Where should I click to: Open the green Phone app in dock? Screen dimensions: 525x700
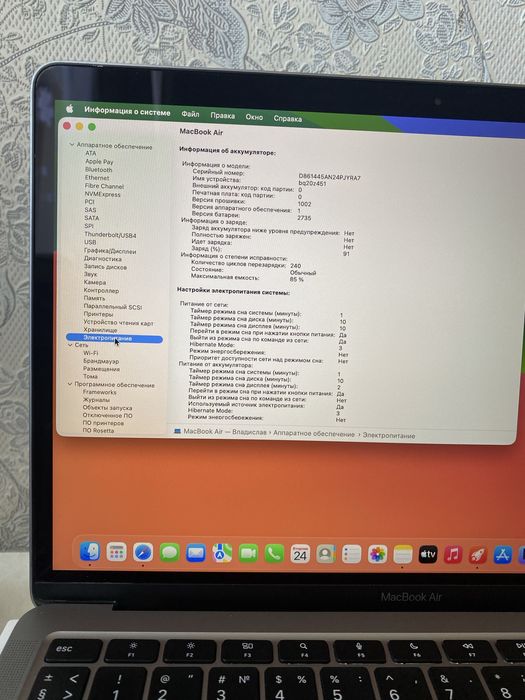click(x=274, y=554)
